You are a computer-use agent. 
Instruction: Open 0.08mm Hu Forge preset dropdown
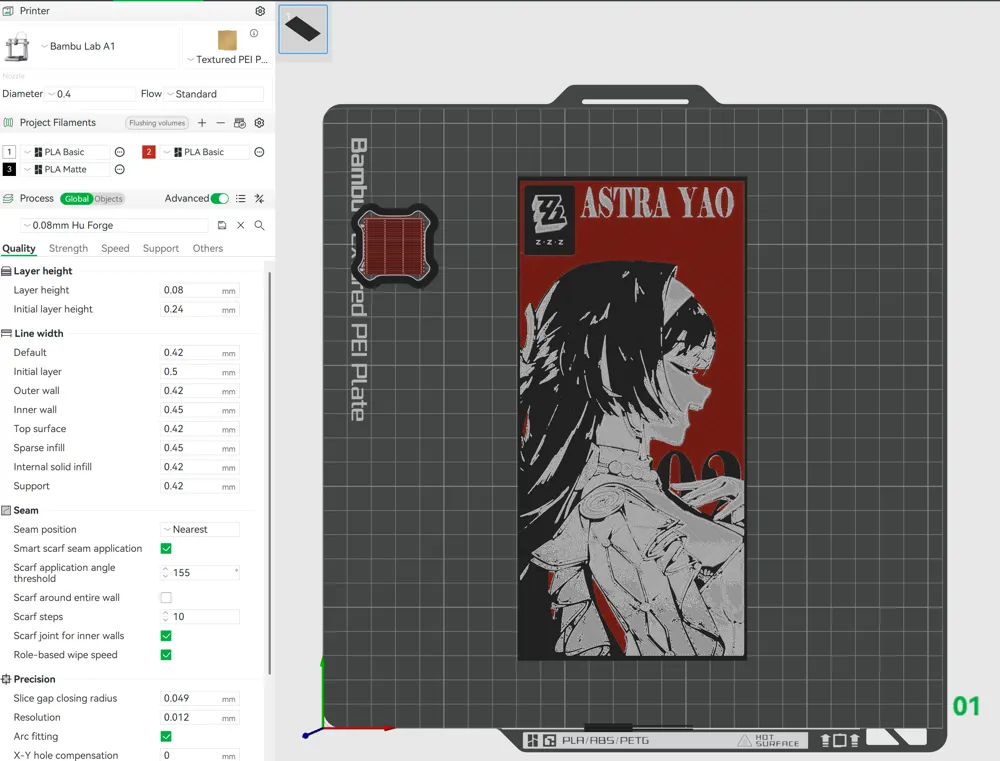(x=115, y=225)
